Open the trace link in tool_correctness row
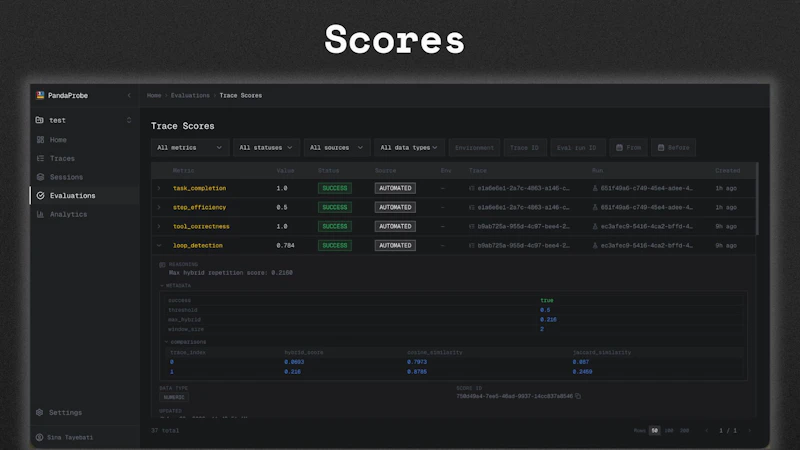Screen dimensions: 800x450 (x=523, y=227)
